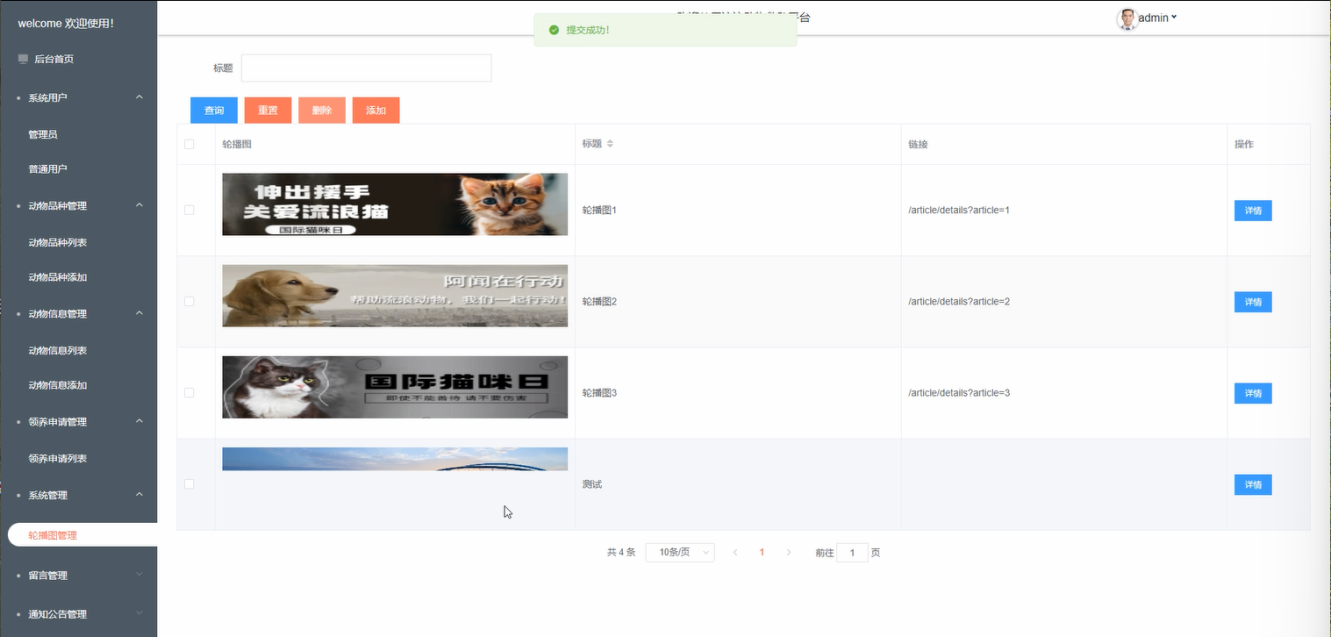Open 详情 for 轮播图1 row
The image size is (1331, 637).
pyautogui.click(x=1253, y=210)
